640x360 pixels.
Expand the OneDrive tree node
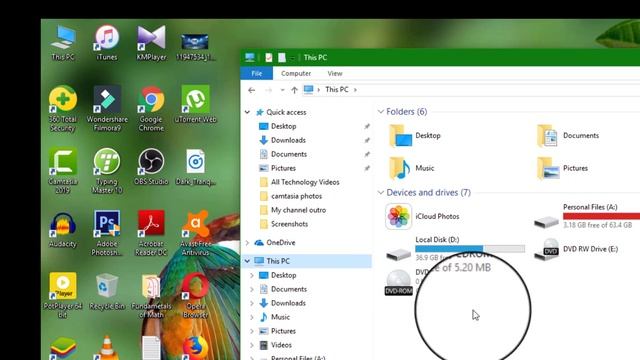[247, 242]
